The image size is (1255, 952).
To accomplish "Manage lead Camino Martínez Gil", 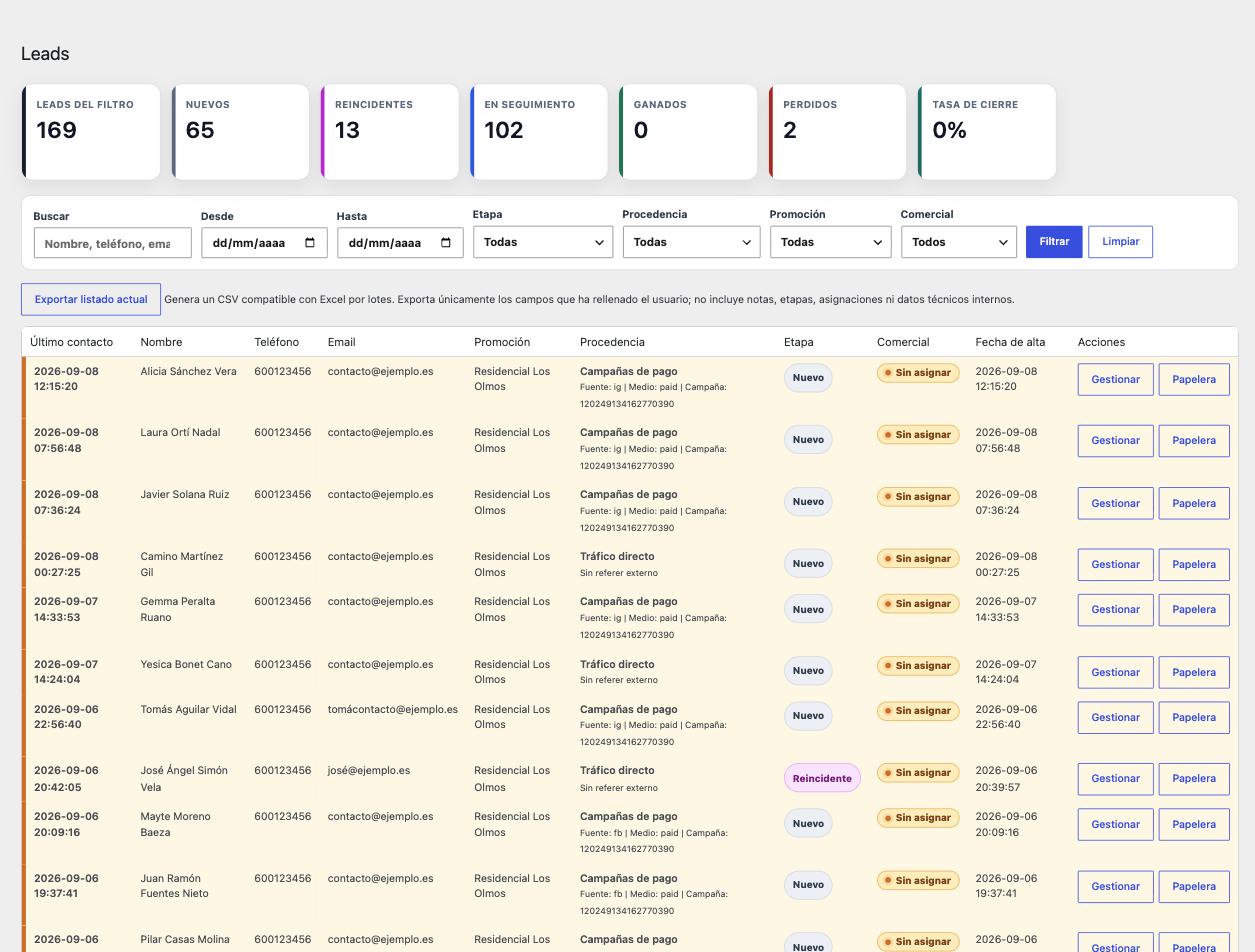I will pos(1115,564).
